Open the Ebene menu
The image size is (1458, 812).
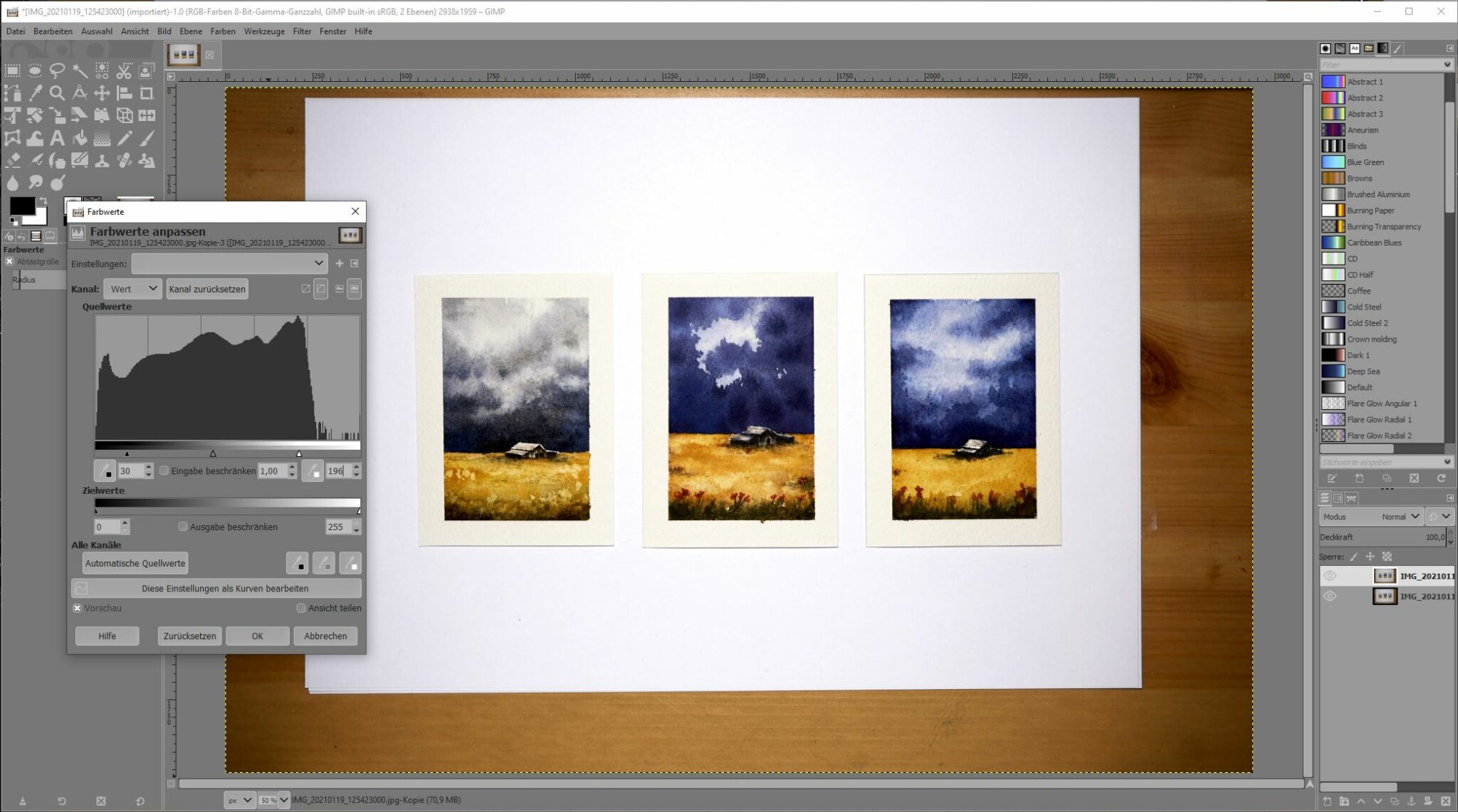[191, 31]
